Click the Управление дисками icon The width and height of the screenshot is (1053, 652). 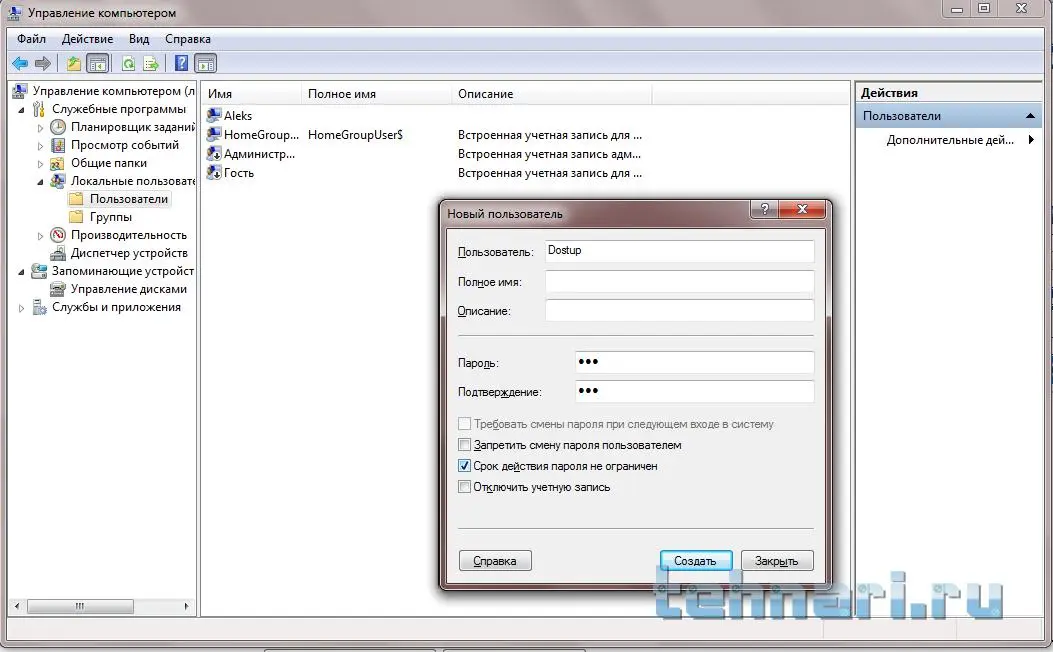58,289
